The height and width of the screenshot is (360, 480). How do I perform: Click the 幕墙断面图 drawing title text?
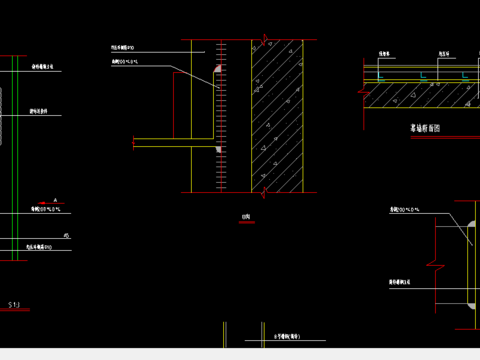[425, 128]
